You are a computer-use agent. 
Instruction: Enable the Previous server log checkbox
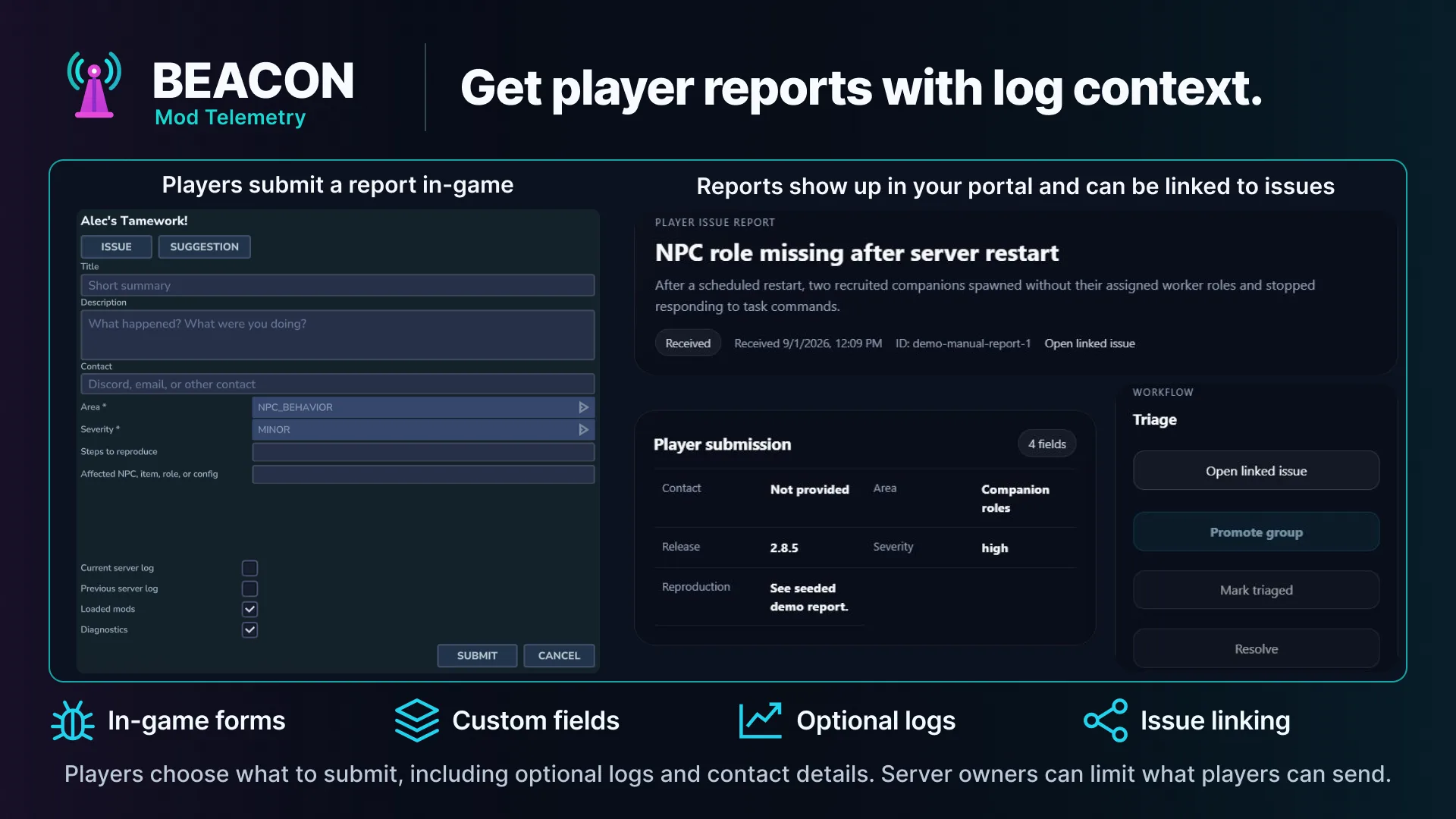(249, 588)
